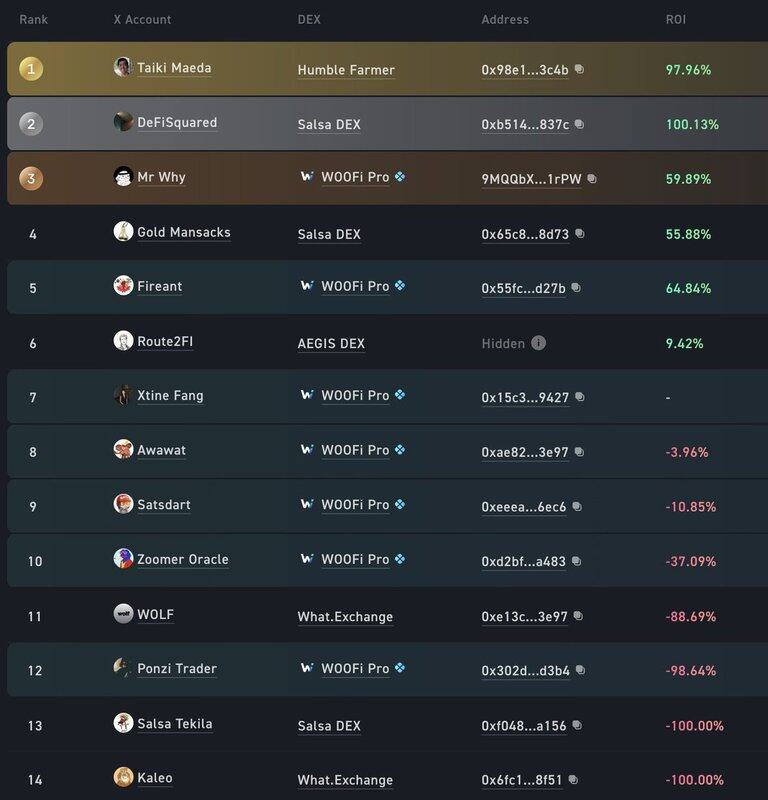
Task: Click Satsdart's profile picture
Action: click(x=123, y=504)
